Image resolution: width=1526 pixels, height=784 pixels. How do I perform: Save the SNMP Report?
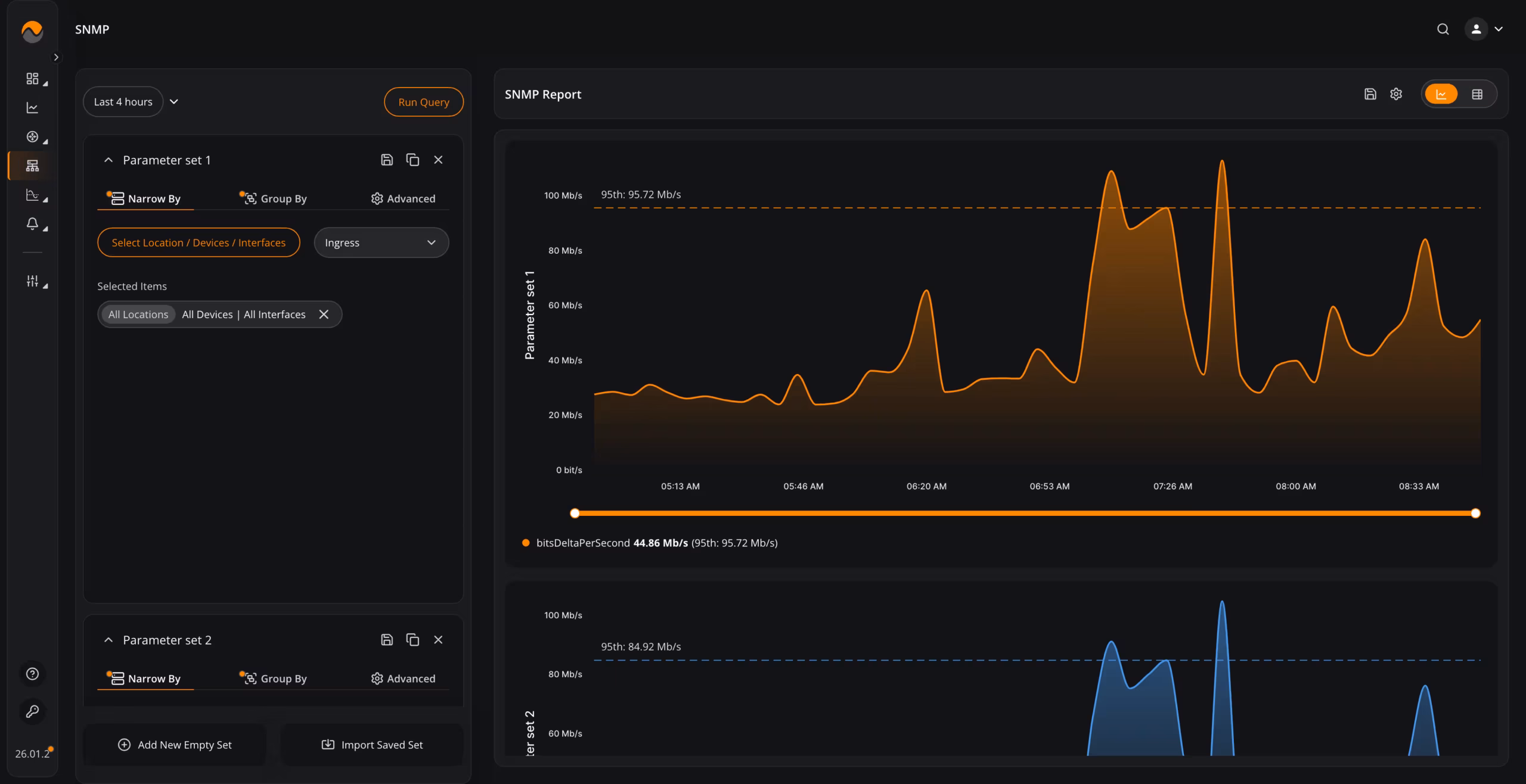pos(1370,94)
